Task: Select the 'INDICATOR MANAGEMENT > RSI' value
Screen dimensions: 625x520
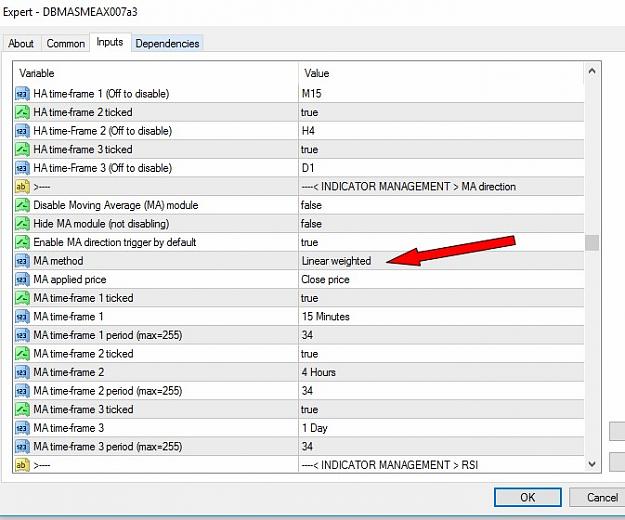Action: point(389,465)
